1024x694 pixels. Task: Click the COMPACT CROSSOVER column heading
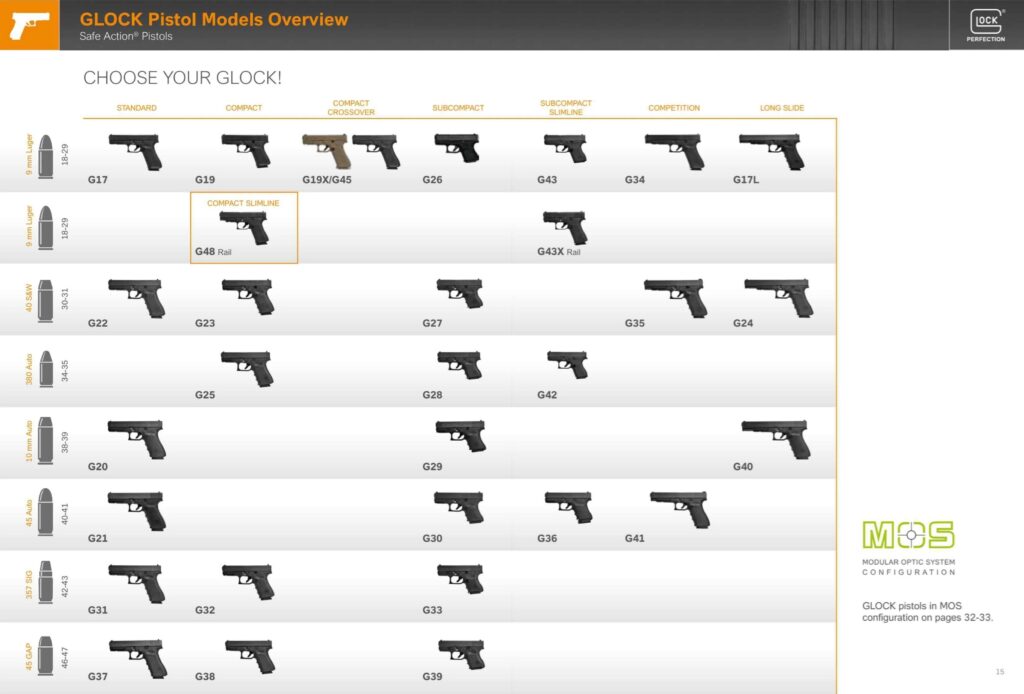click(x=351, y=108)
